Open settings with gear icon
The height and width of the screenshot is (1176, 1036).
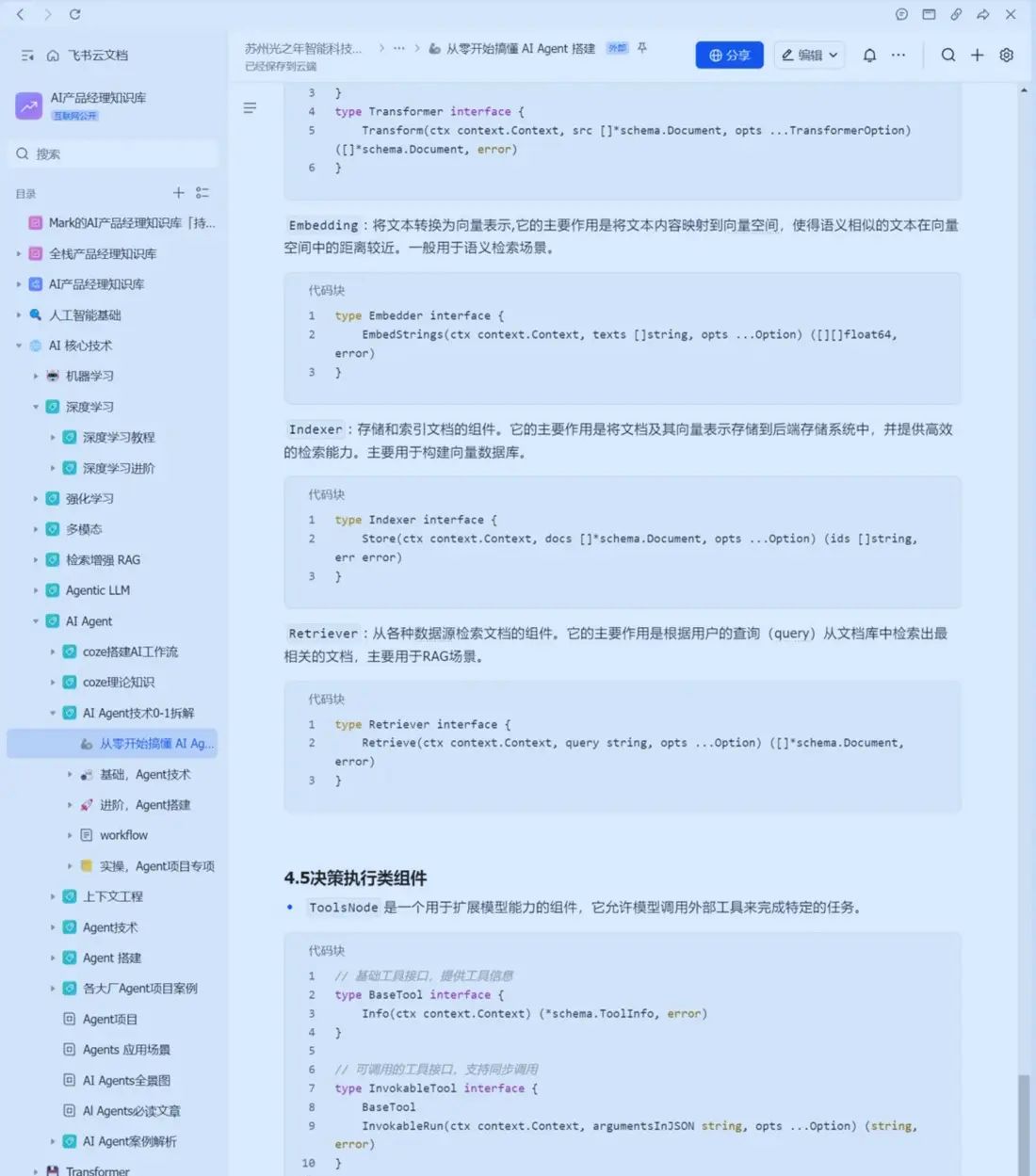1006,55
